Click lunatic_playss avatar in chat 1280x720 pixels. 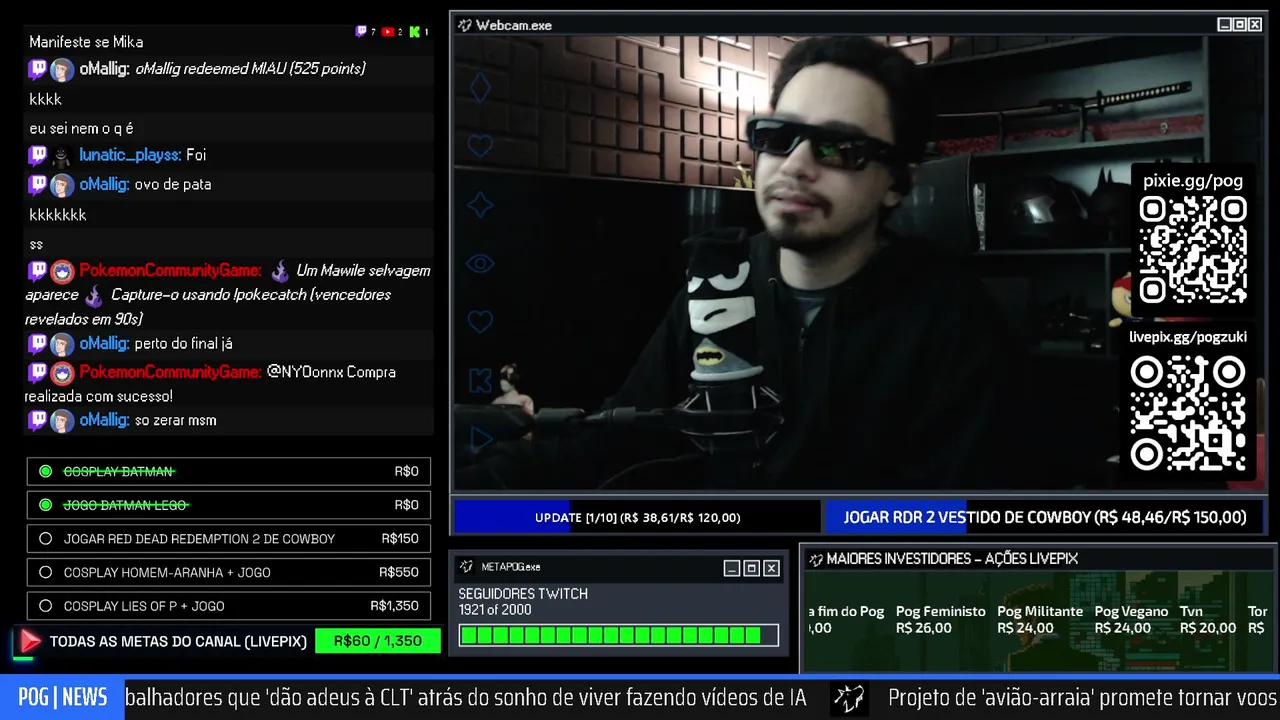pos(62,156)
